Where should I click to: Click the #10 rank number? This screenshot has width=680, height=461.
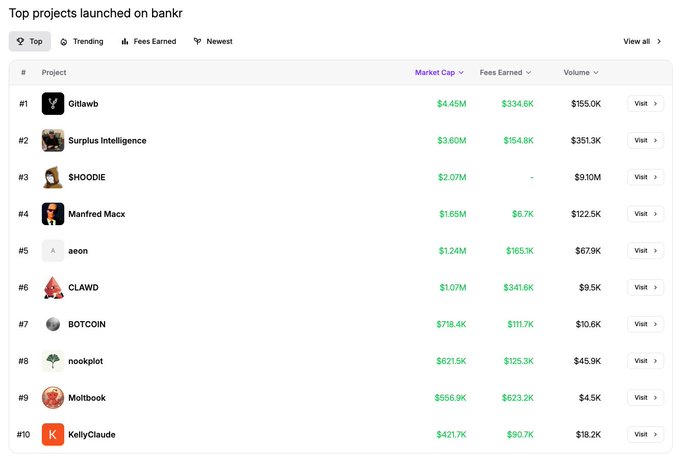click(x=23, y=435)
